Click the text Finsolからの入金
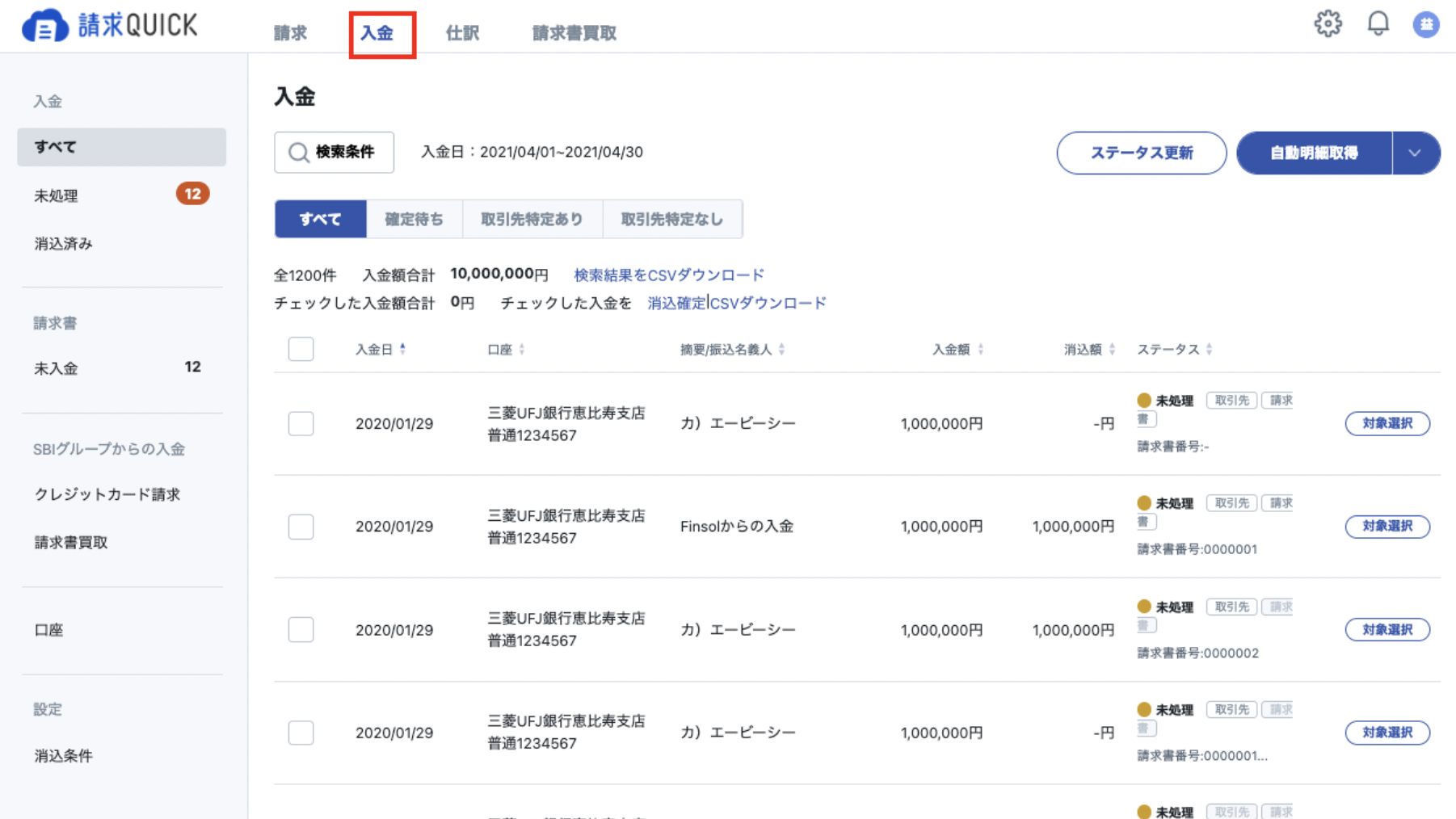Viewport: 1456px width, 819px height. pos(737,527)
